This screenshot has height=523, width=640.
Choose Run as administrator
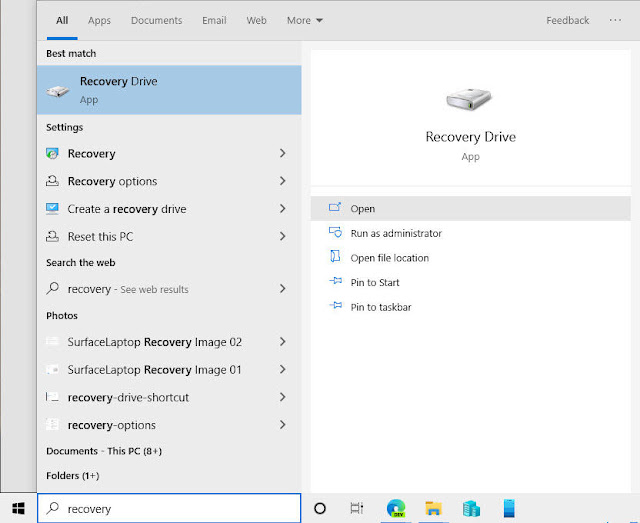click(x=471, y=233)
